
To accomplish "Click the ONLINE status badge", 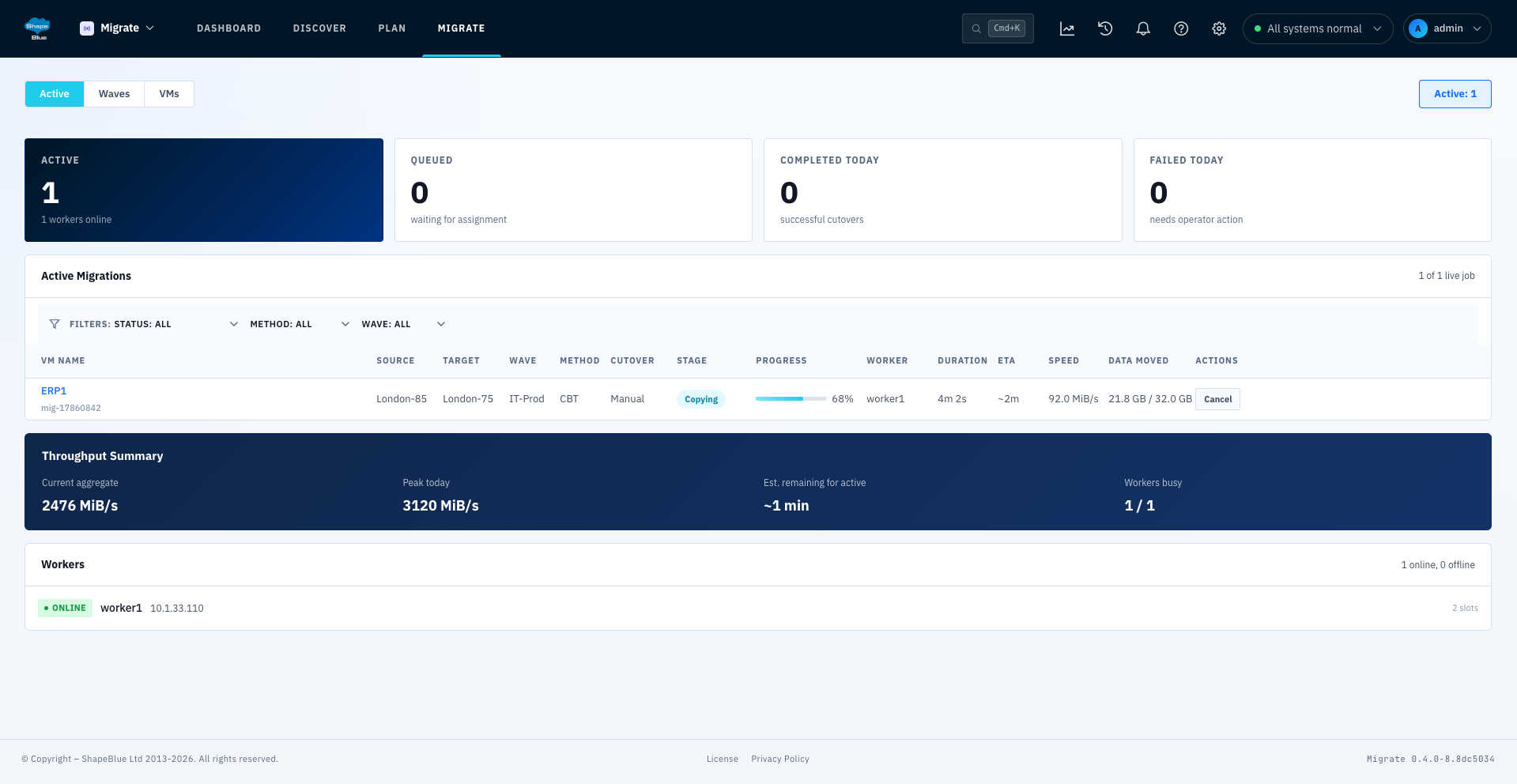I will click(x=65, y=608).
